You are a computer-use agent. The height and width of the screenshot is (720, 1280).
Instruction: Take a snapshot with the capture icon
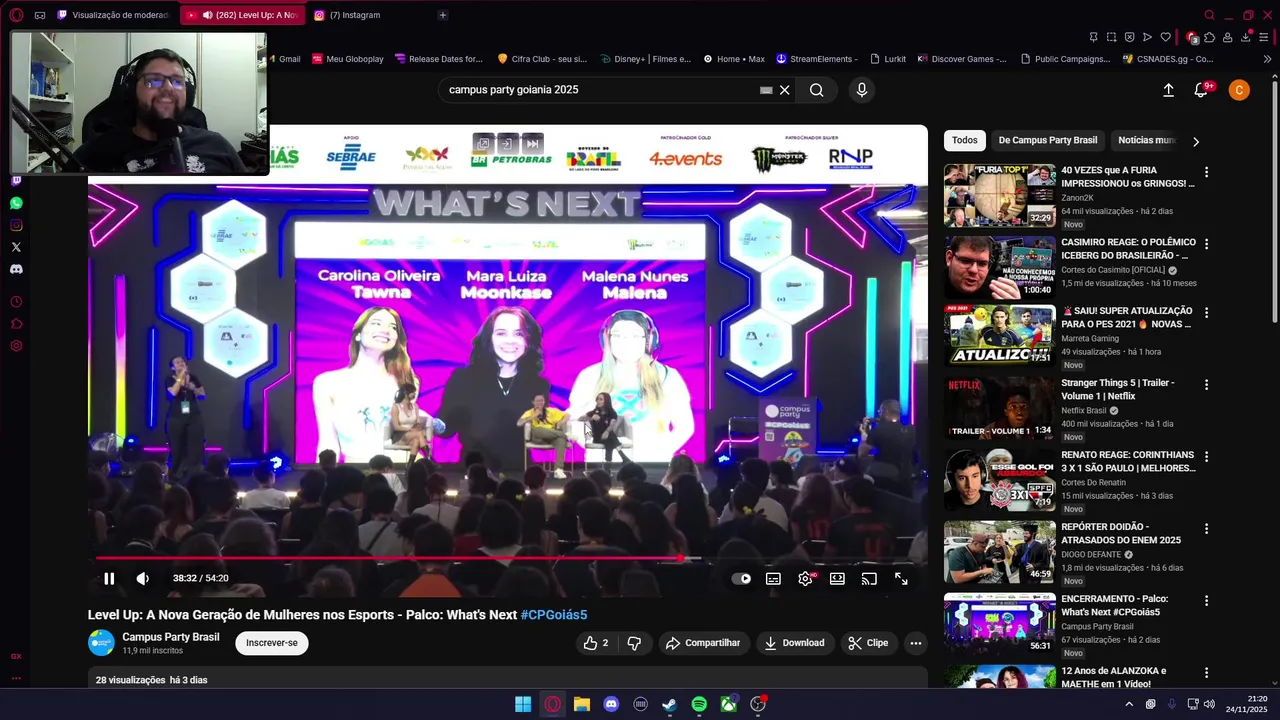point(1111,37)
